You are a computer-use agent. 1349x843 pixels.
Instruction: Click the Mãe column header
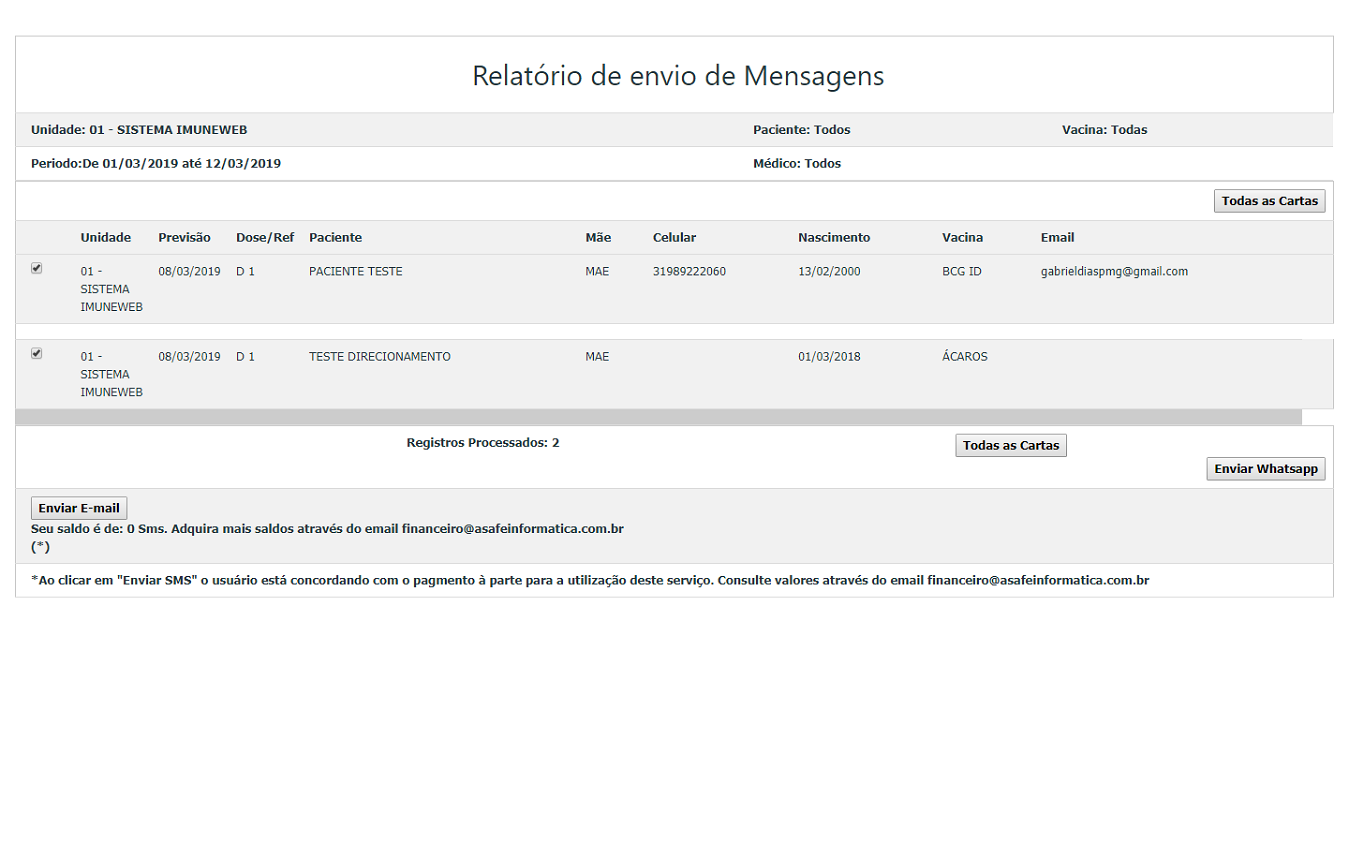point(597,238)
